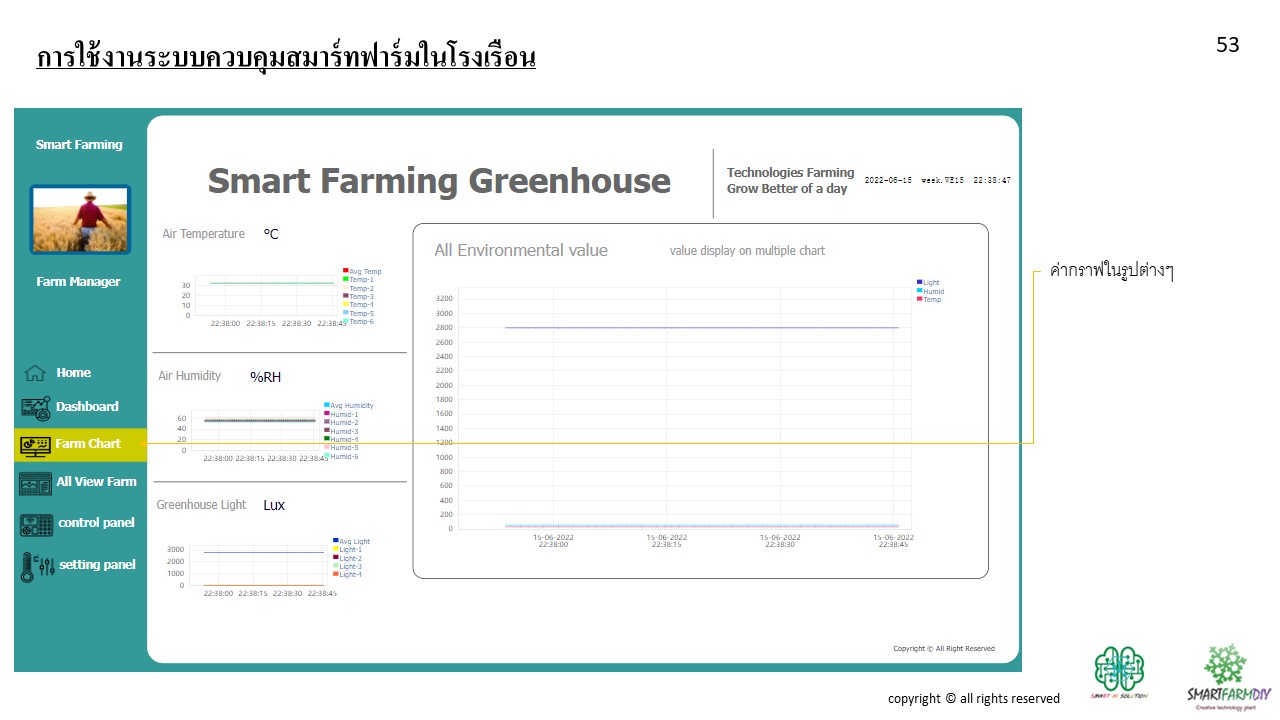Open the setting panel menu label
The height and width of the screenshot is (720, 1280).
pyautogui.click(x=97, y=565)
